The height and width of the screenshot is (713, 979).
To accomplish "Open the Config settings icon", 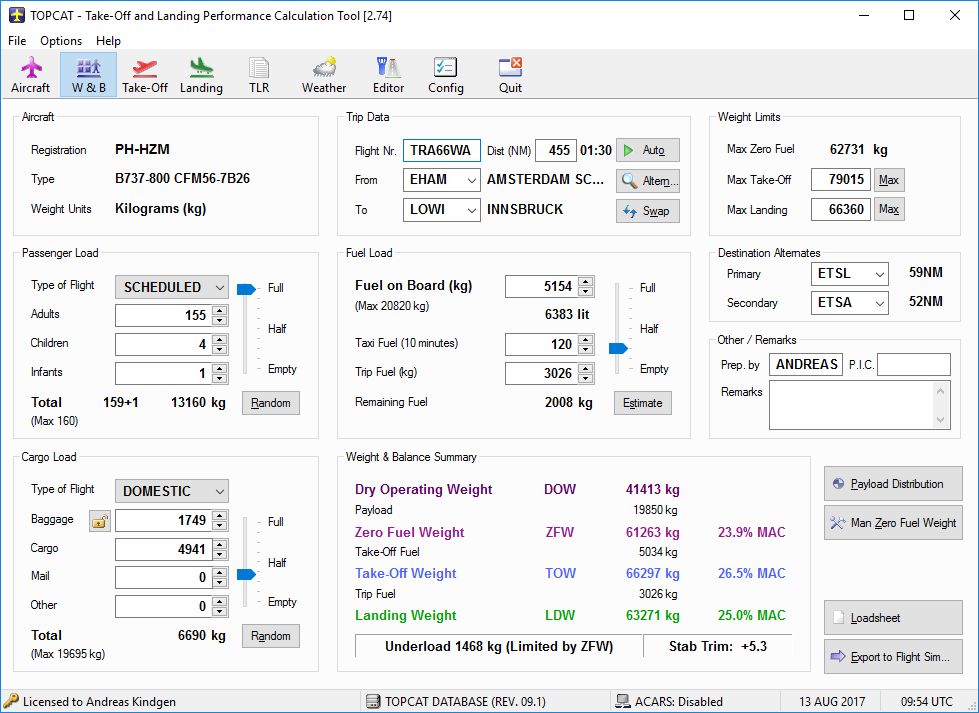I will [x=446, y=75].
